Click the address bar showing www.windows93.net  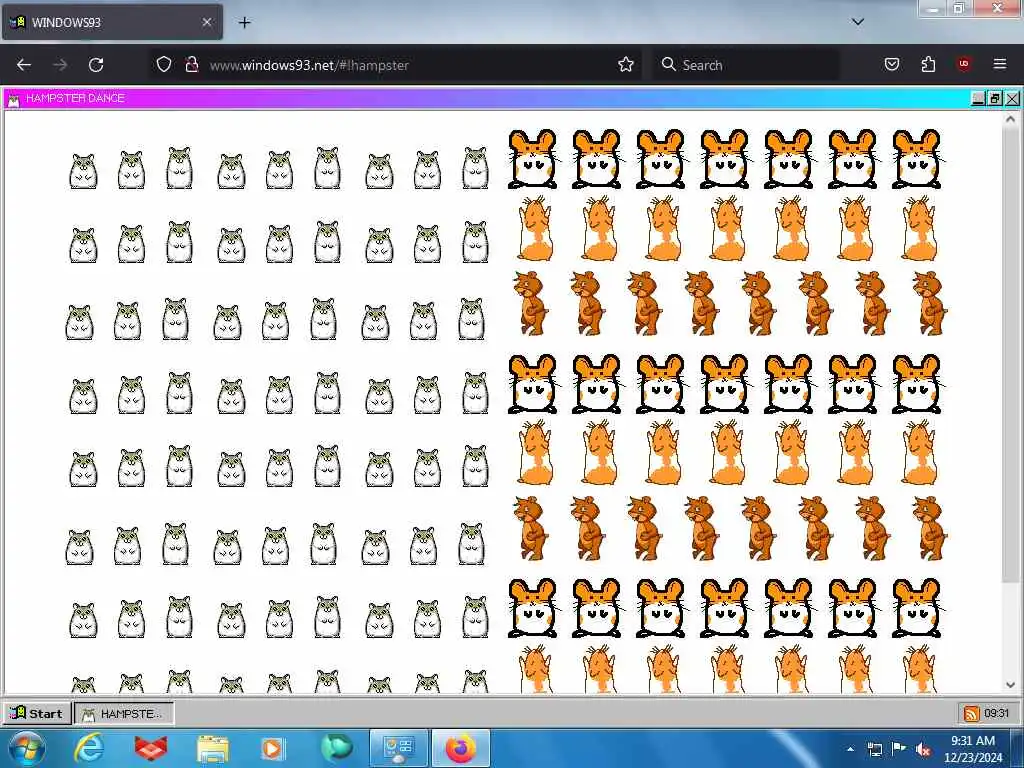point(398,65)
